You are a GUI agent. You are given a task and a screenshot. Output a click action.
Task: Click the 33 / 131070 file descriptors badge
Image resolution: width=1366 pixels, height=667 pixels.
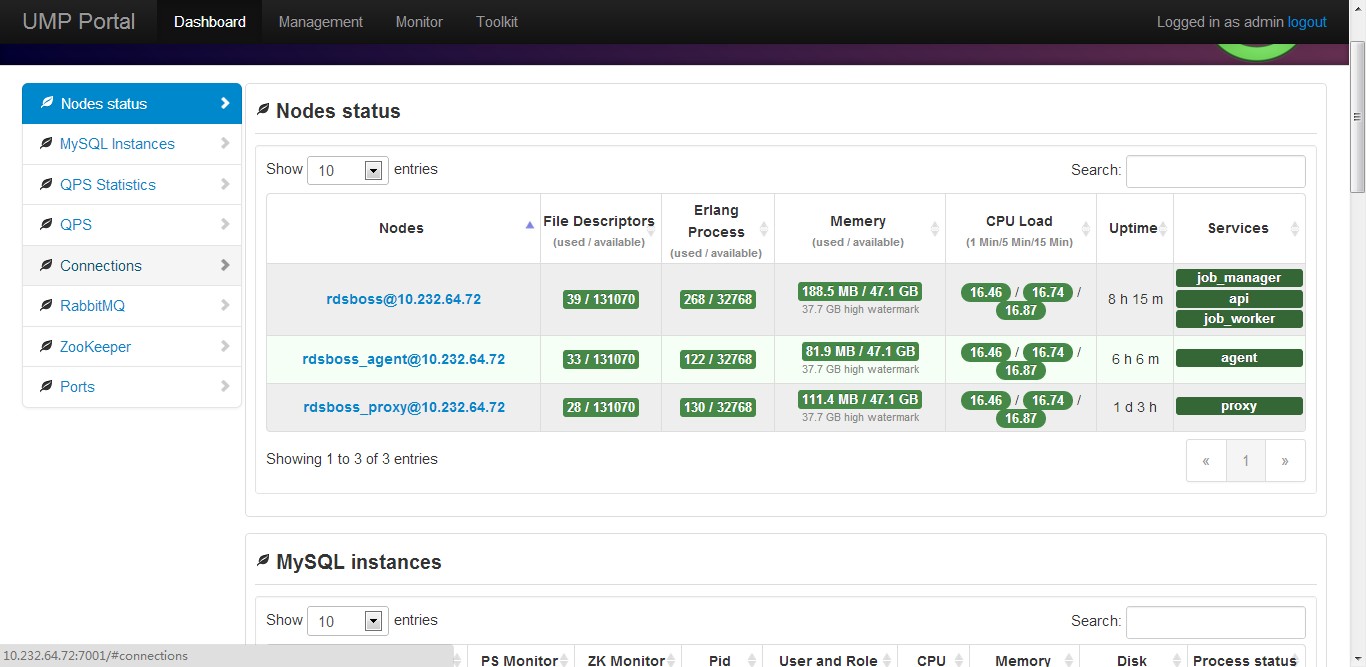point(600,359)
